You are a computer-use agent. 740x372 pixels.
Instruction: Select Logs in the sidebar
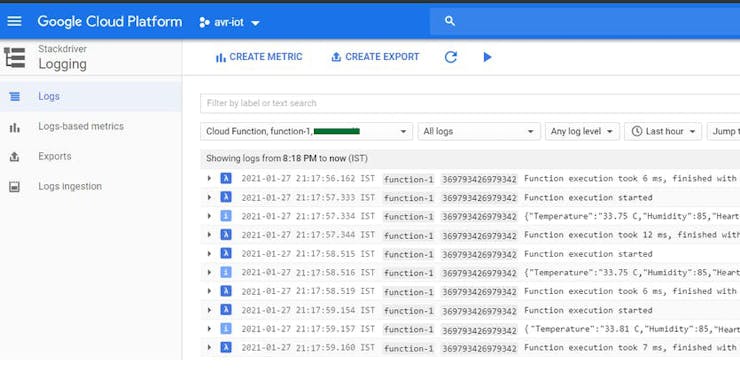point(91,96)
